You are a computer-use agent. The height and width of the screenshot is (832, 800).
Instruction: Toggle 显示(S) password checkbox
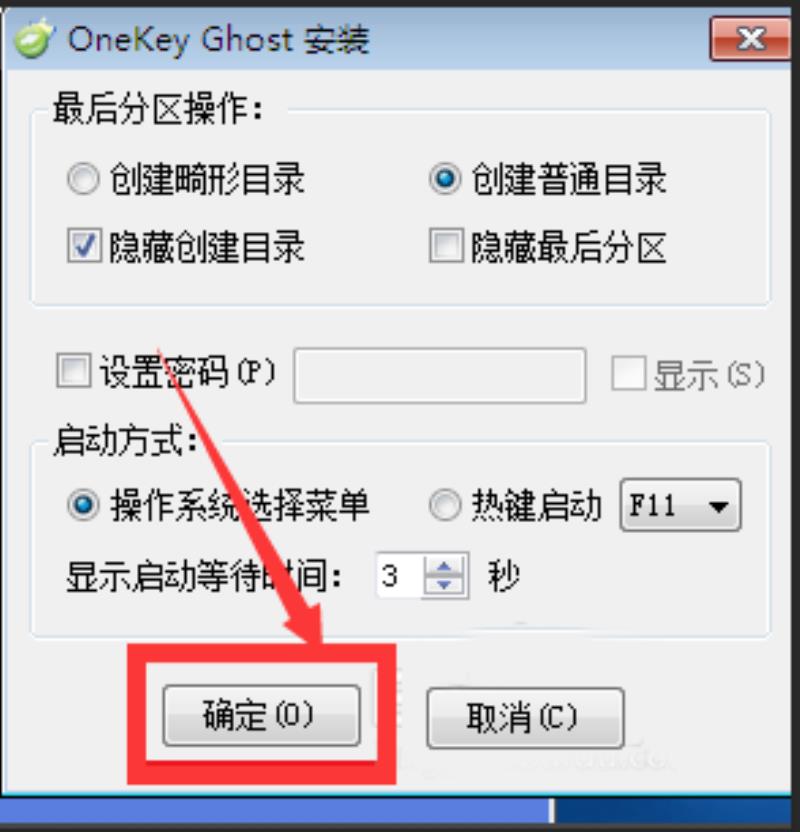click(x=629, y=374)
